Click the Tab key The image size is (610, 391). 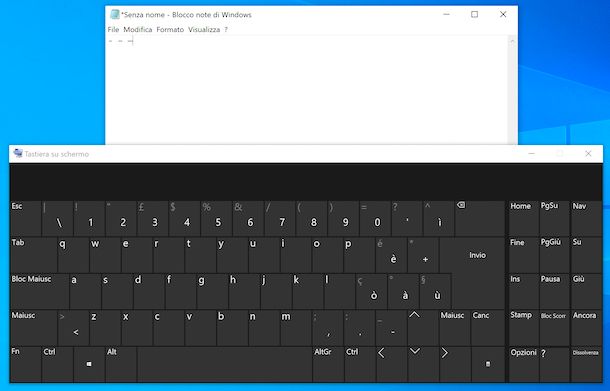[33, 255]
